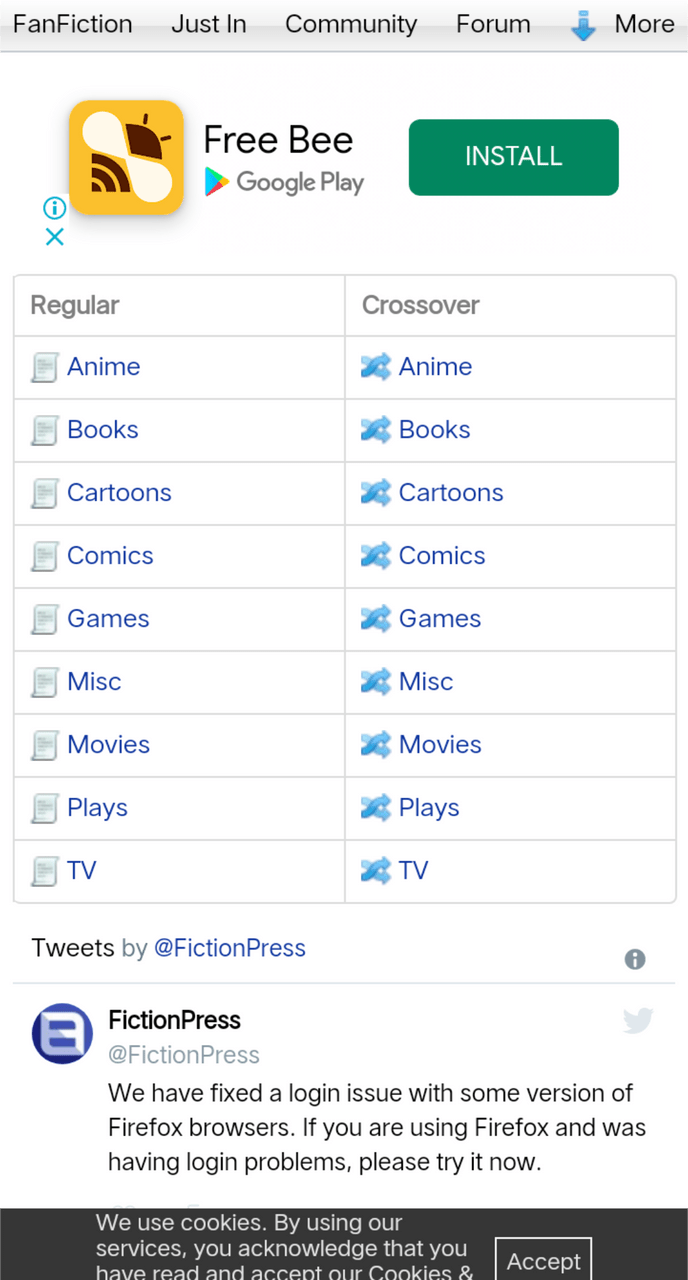Click the crossover icon beside Anime
The width and height of the screenshot is (688, 1280).
pyautogui.click(x=375, y=367)
